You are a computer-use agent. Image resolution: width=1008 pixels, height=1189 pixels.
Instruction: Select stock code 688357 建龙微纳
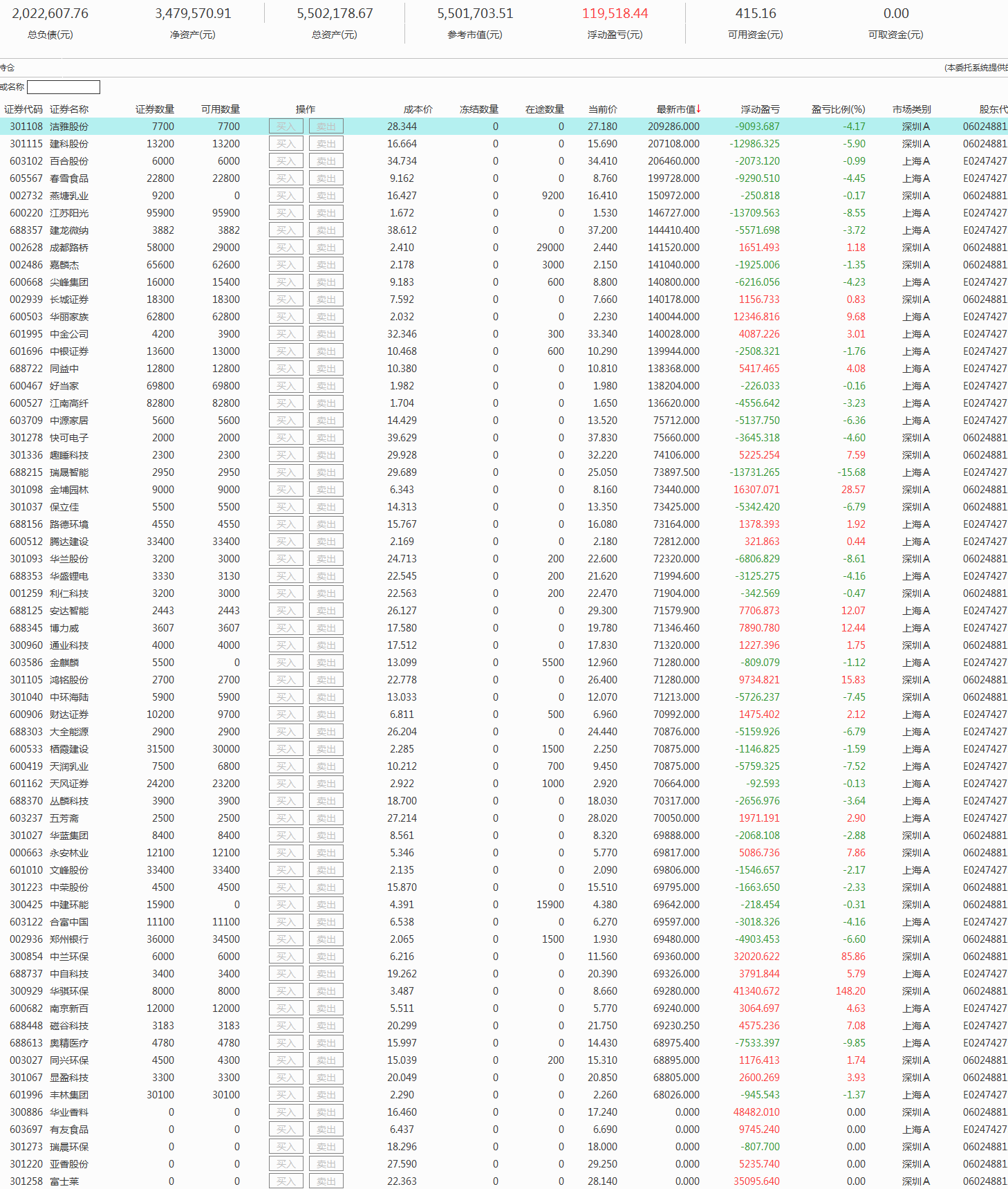point(26,230)
